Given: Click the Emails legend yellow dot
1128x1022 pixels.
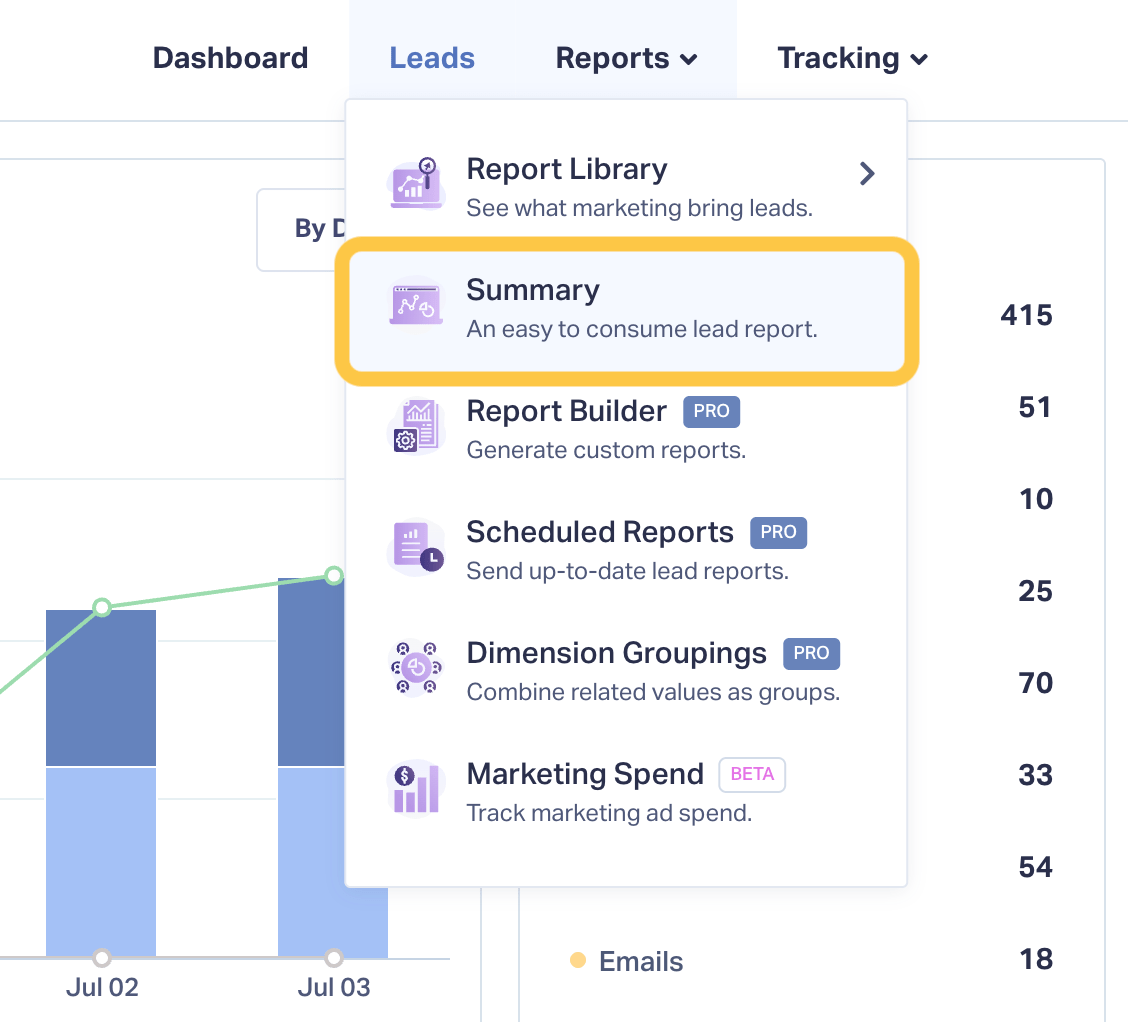Looking at the screenshot, I should point(578,960).
